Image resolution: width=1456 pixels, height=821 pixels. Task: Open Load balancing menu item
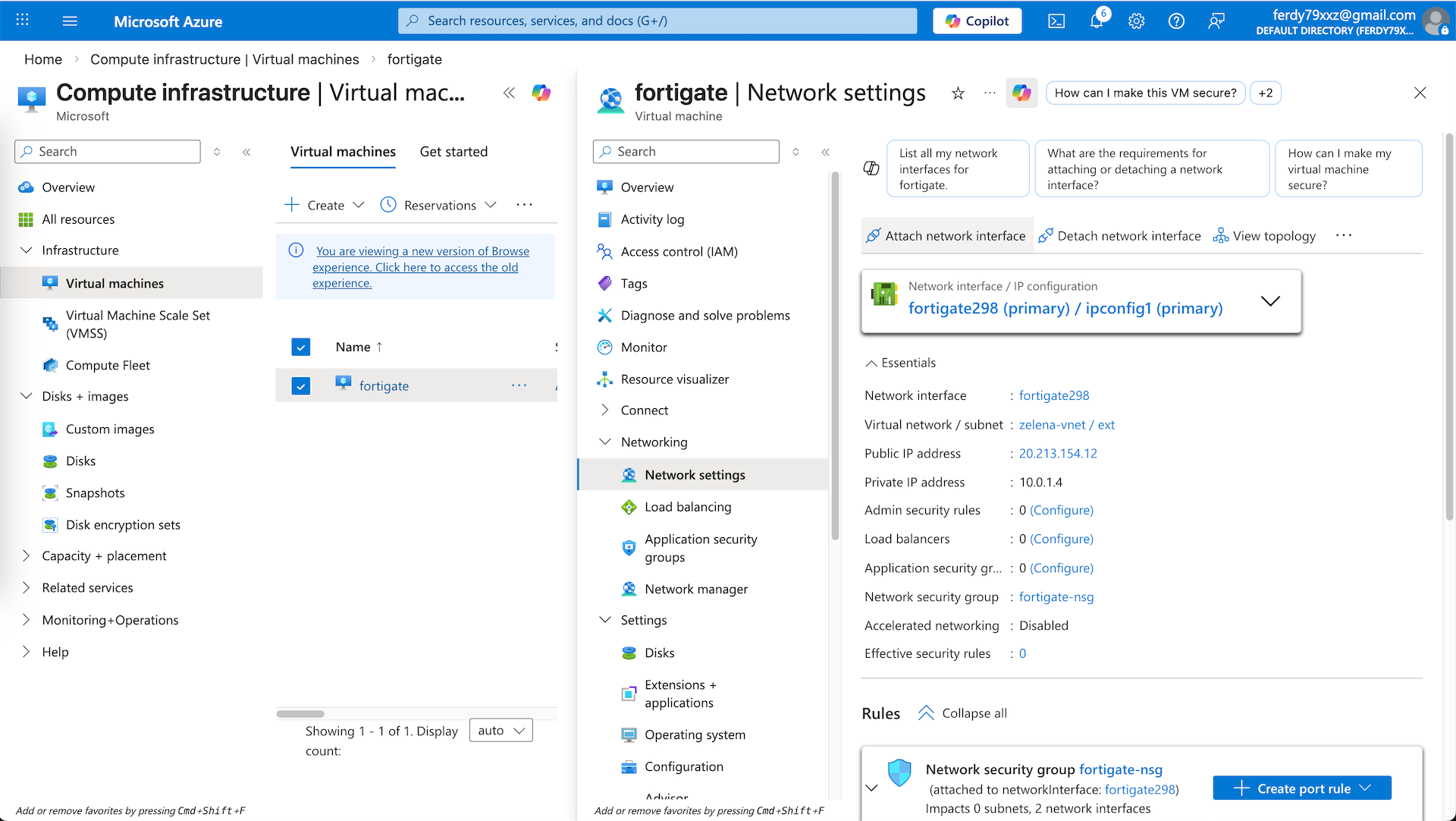(688, 507)
